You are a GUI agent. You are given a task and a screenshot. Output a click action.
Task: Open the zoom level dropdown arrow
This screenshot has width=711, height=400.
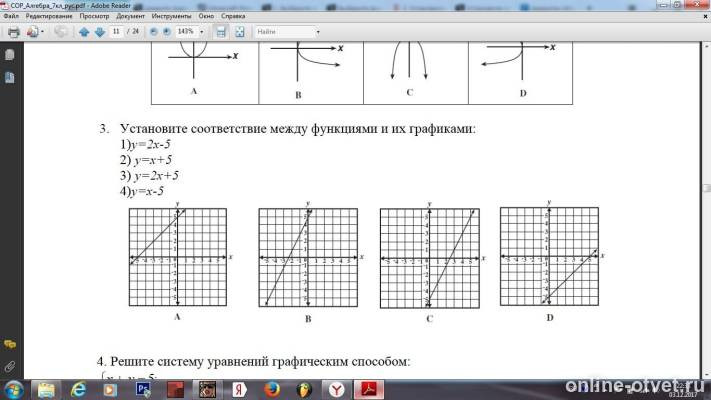click(202, 32)
